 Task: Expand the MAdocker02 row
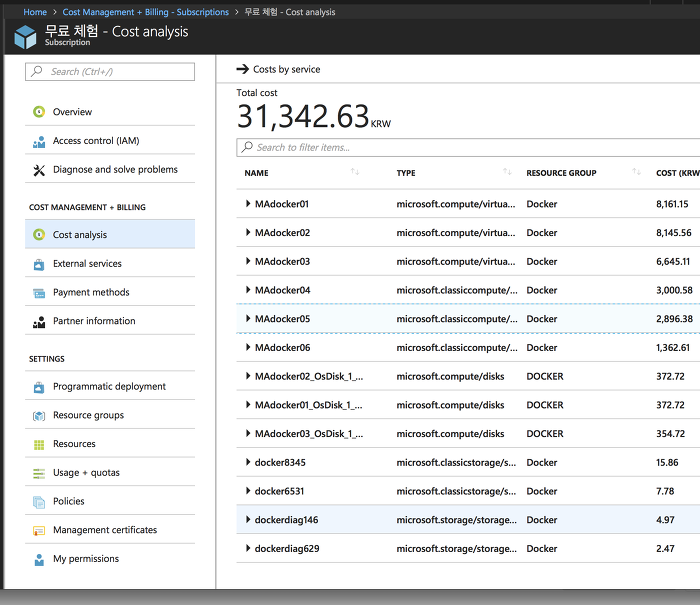[248, 232]
